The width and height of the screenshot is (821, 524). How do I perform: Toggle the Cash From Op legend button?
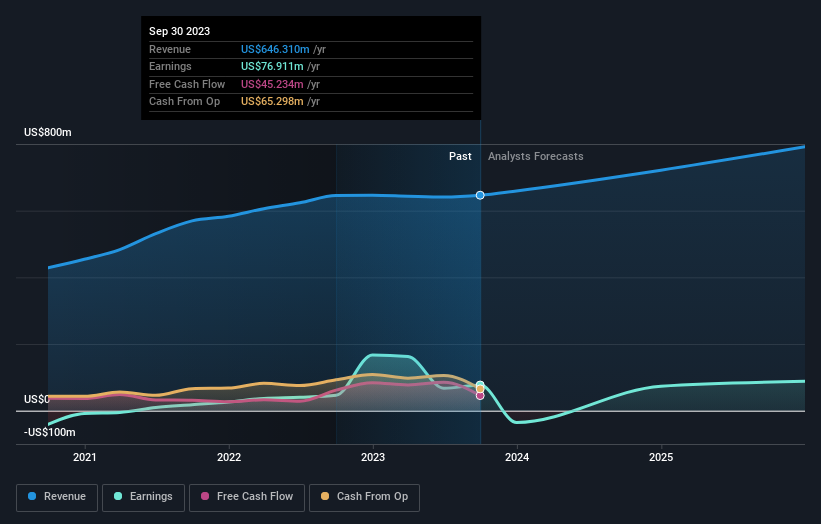[364, 497]
